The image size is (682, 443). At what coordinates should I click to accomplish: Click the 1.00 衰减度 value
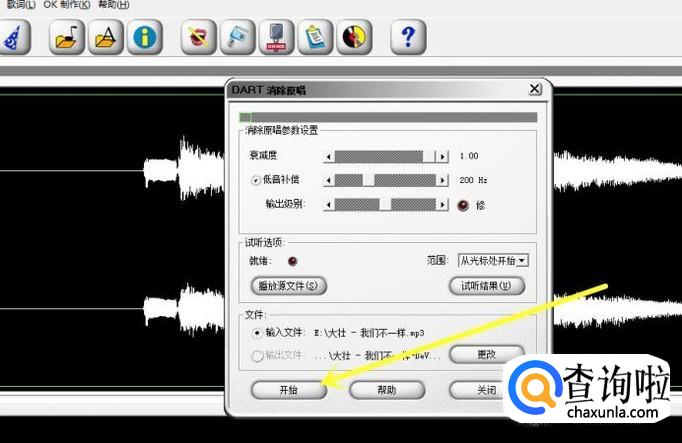[x=469, y=156]
